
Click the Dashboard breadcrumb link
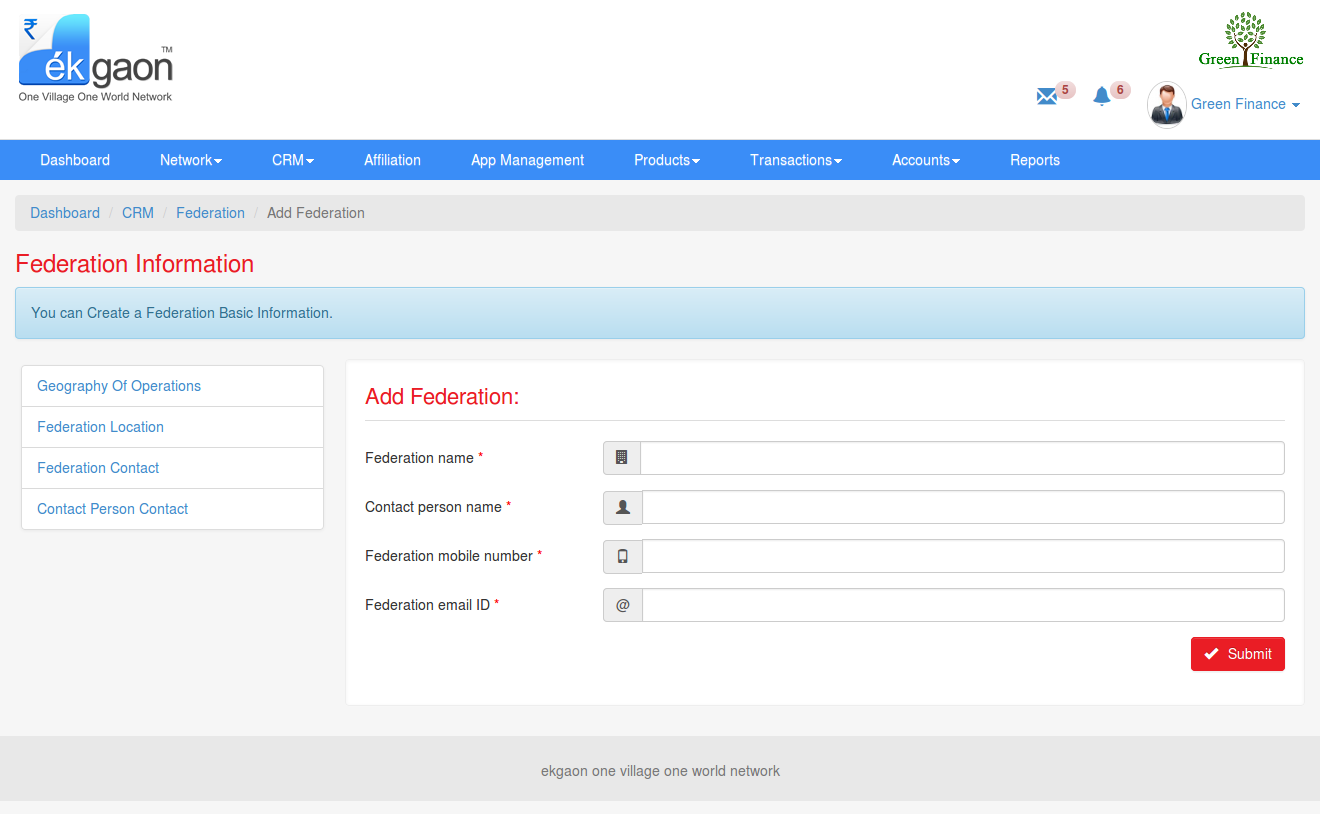click(x=65, y=213)
